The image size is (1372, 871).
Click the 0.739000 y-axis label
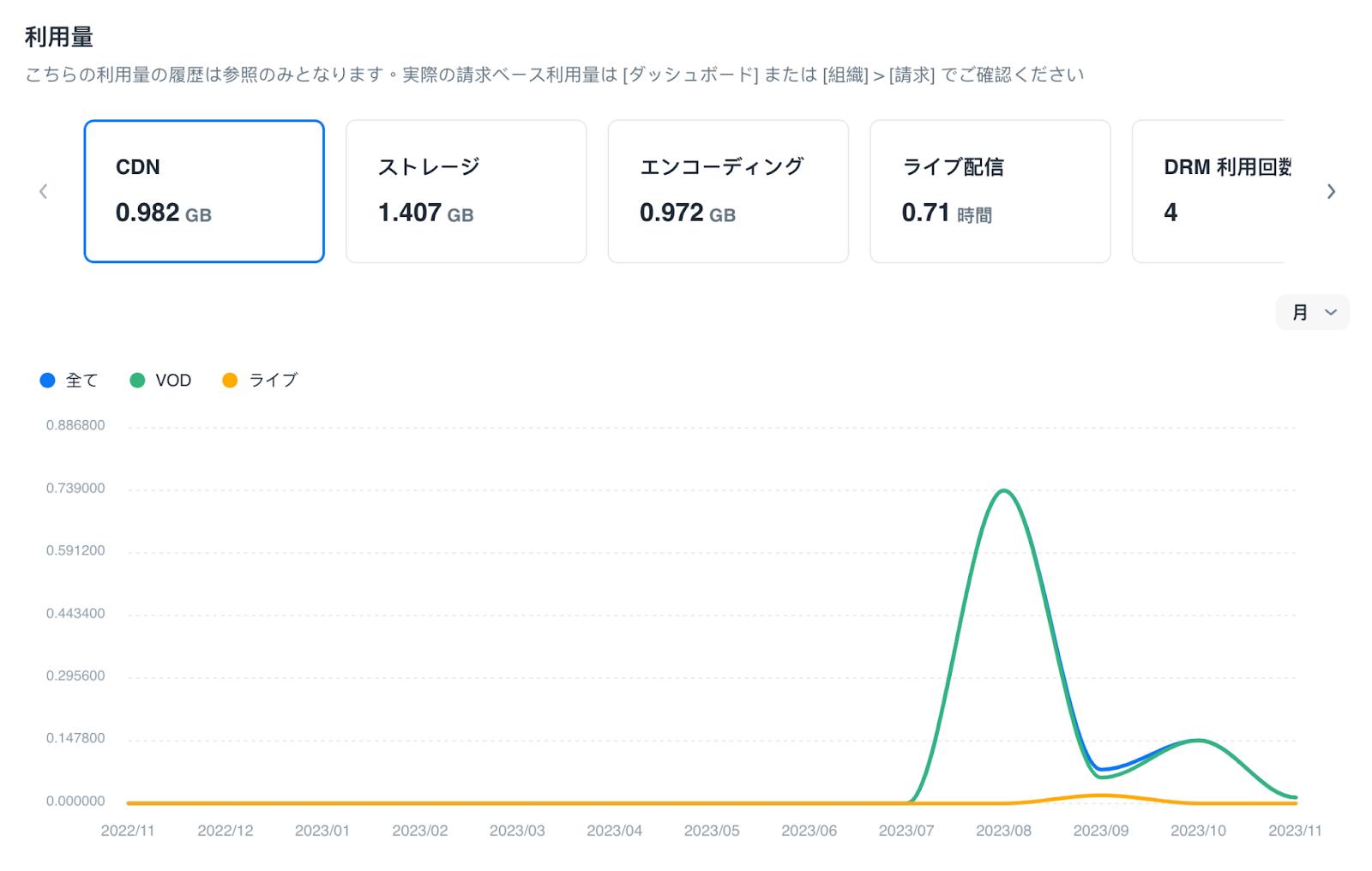75,489
